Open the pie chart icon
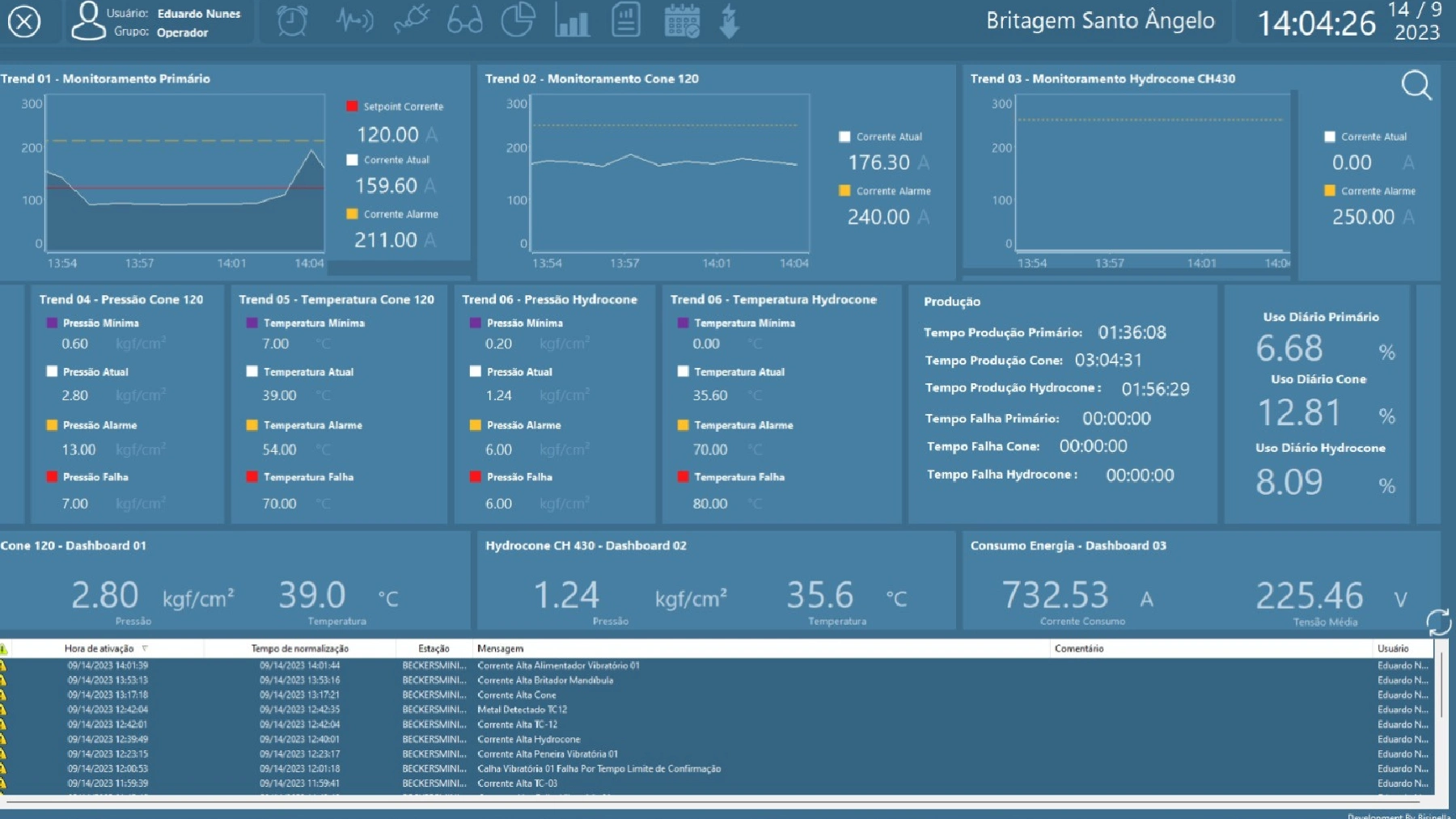Screen dimensions: 1456x819 tap(518, 20)
